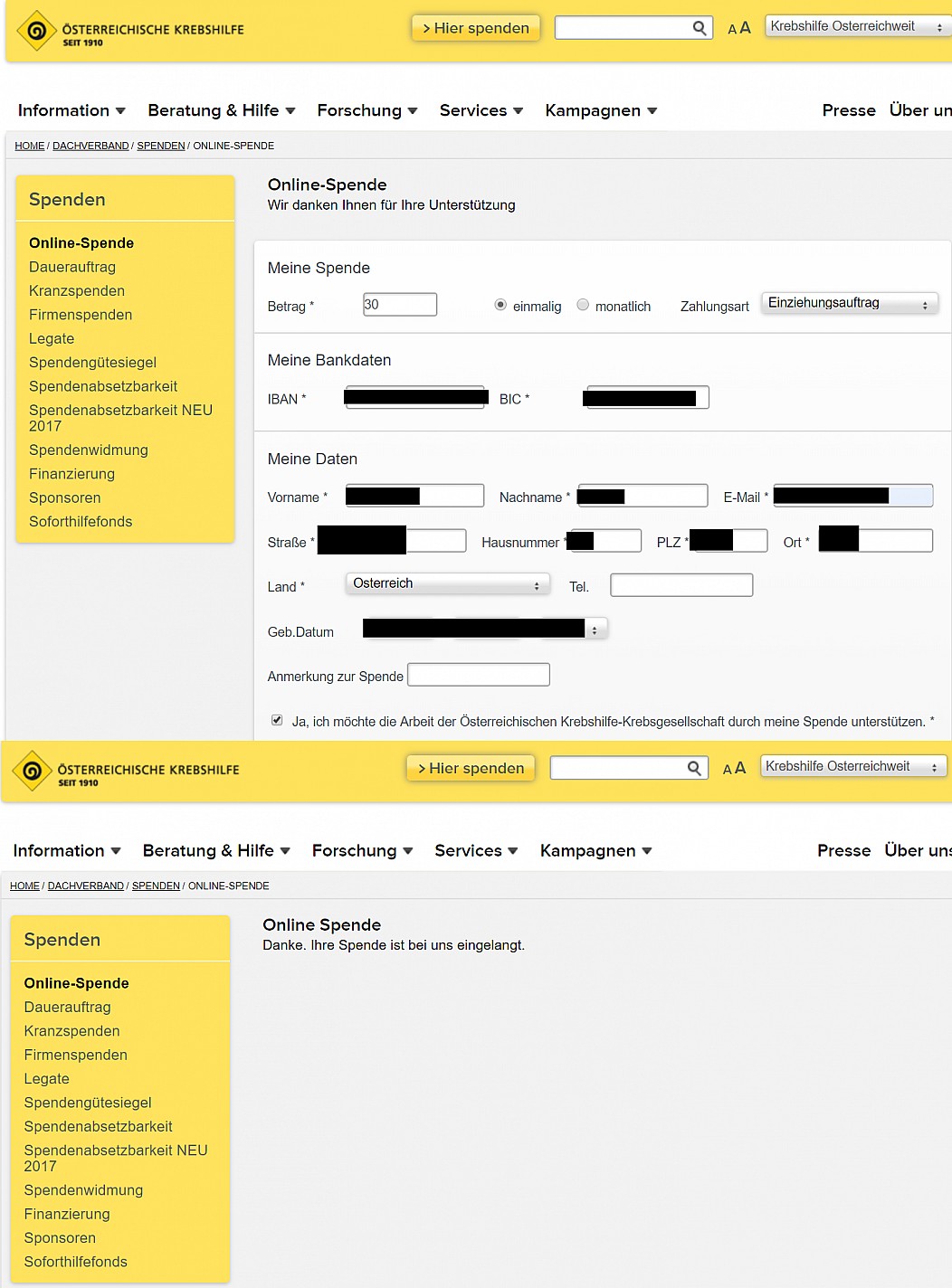Open Finanzierung in upper sidebar

(71, 473)
